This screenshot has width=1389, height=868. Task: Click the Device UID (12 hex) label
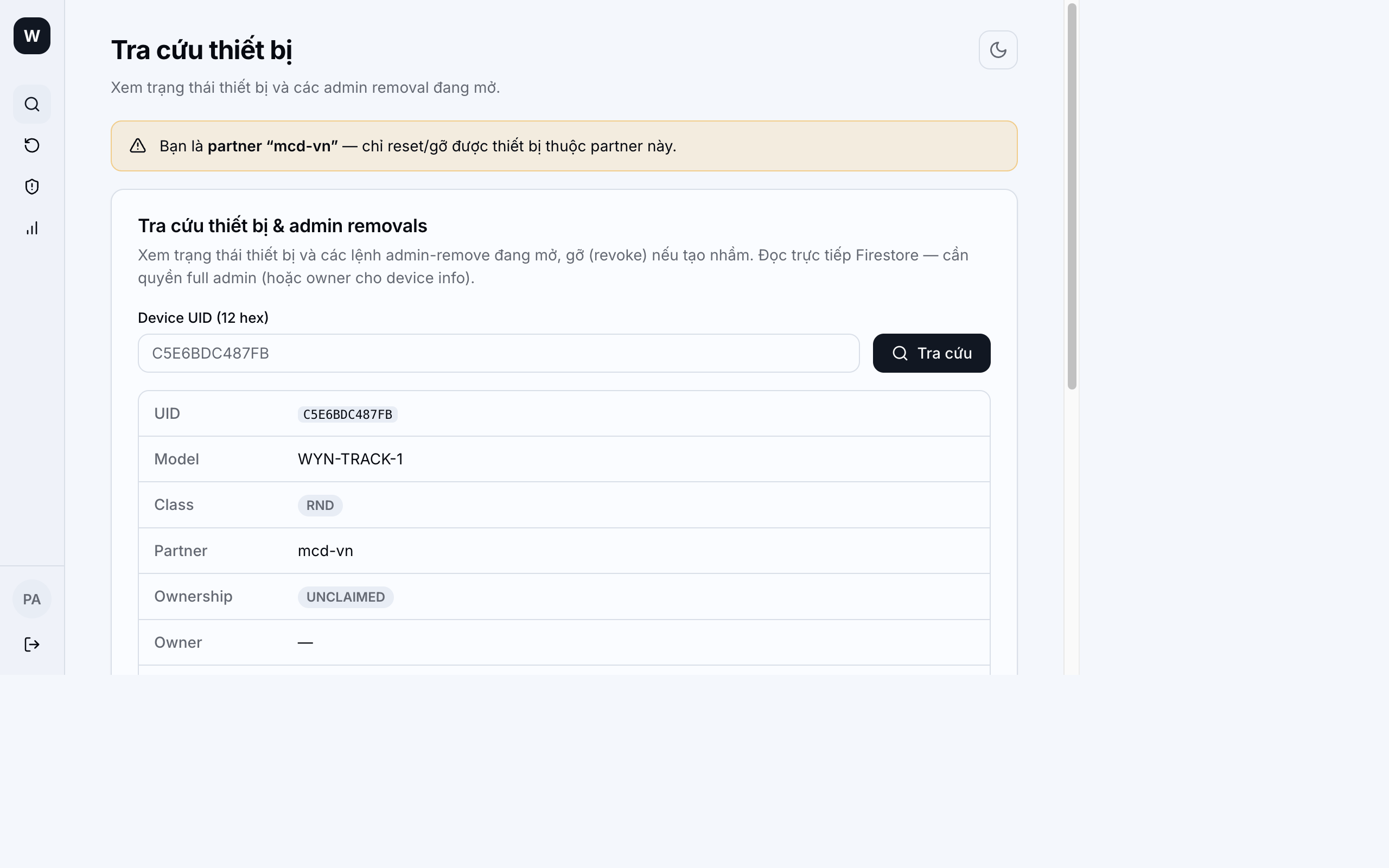coord(203,317)
